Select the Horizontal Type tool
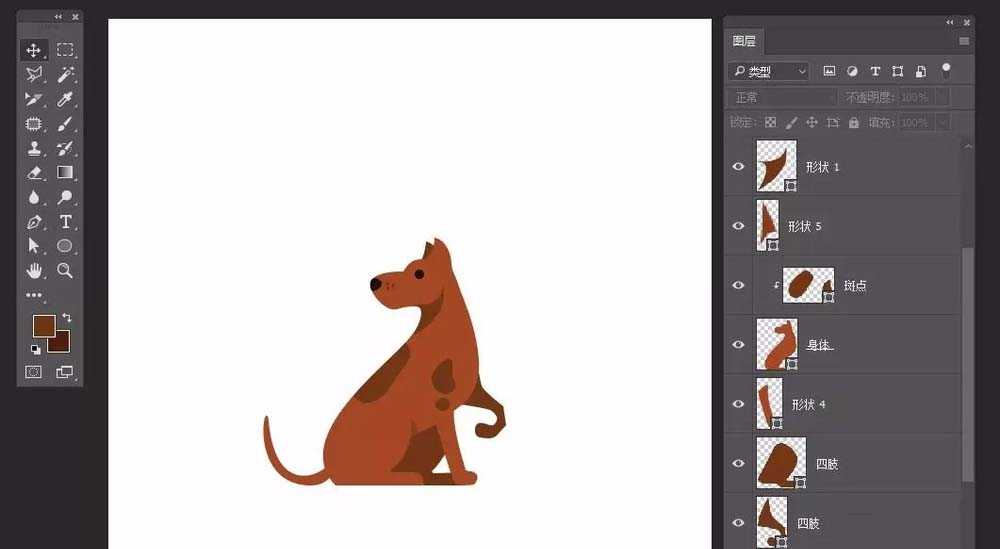This screenshot has width=1000, height=549. tap(65, 221)
